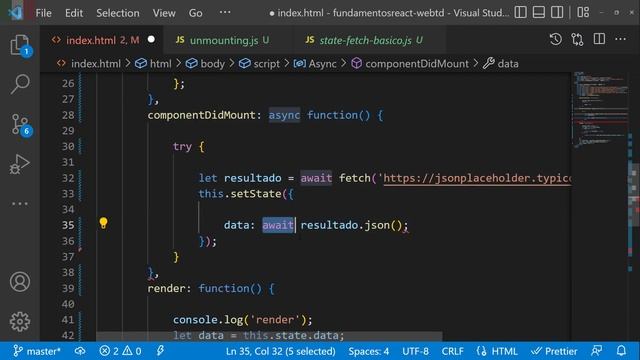This screenshot has height=360, width=640.
Task: Show additional views ellipsis in activity bar
Action: point(20,203)
